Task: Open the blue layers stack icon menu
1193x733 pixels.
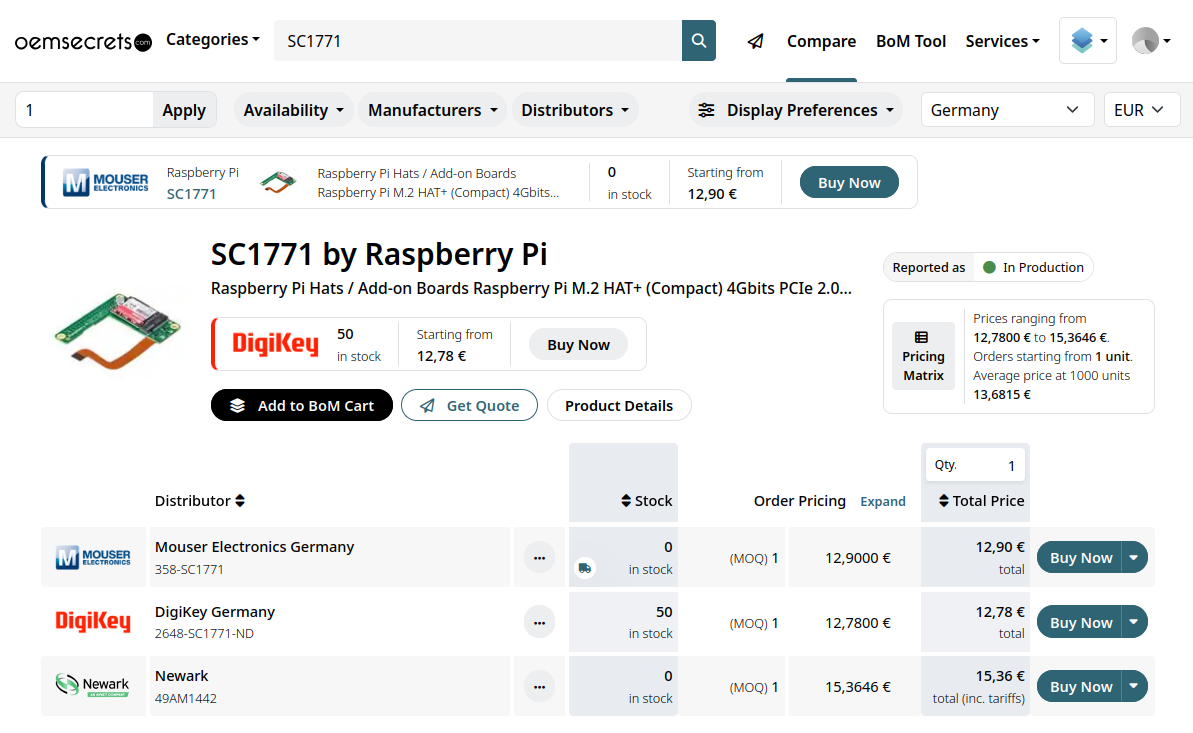Action: pyautogui.click(x=1087, y=41)
